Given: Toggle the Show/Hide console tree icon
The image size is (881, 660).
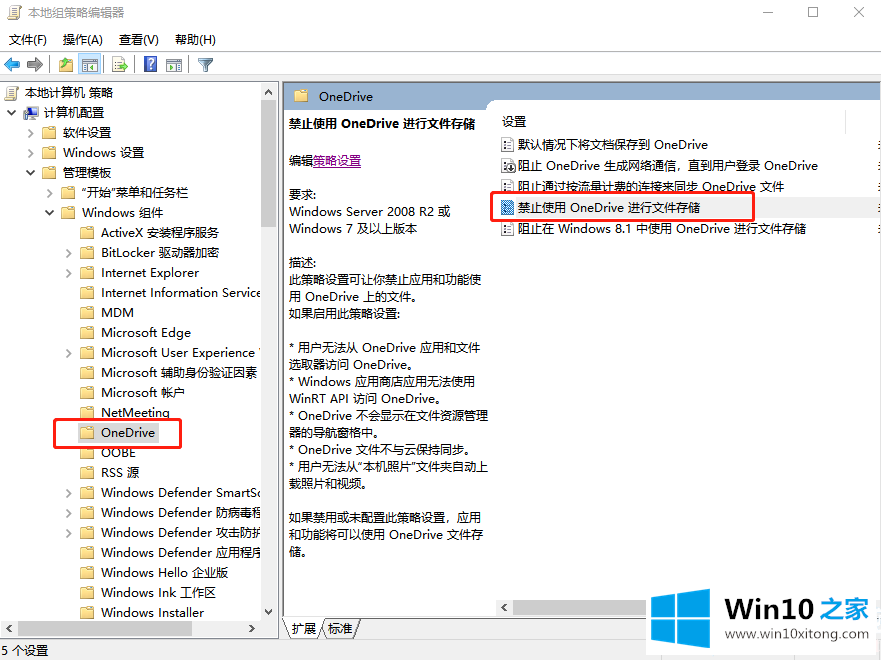Looking at the screenshot, I should 90,65.
